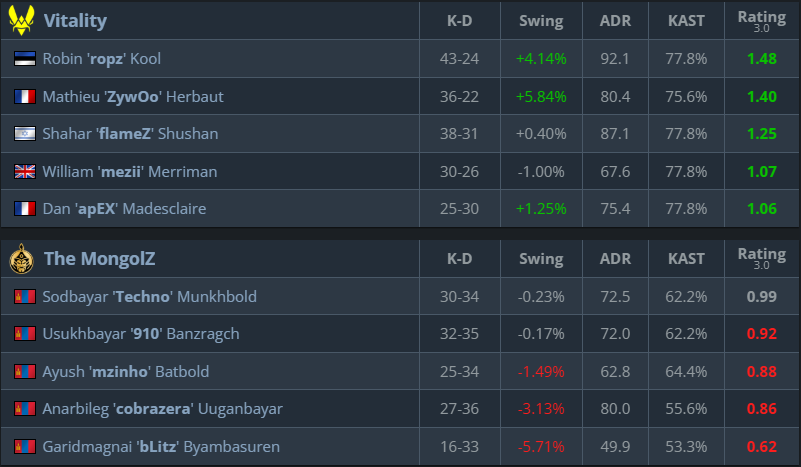Image resolution: width=801 pixels, height=467 pixels.
Task: Sort The MongolZ table by KAST
Action: [x=686, y=260]
